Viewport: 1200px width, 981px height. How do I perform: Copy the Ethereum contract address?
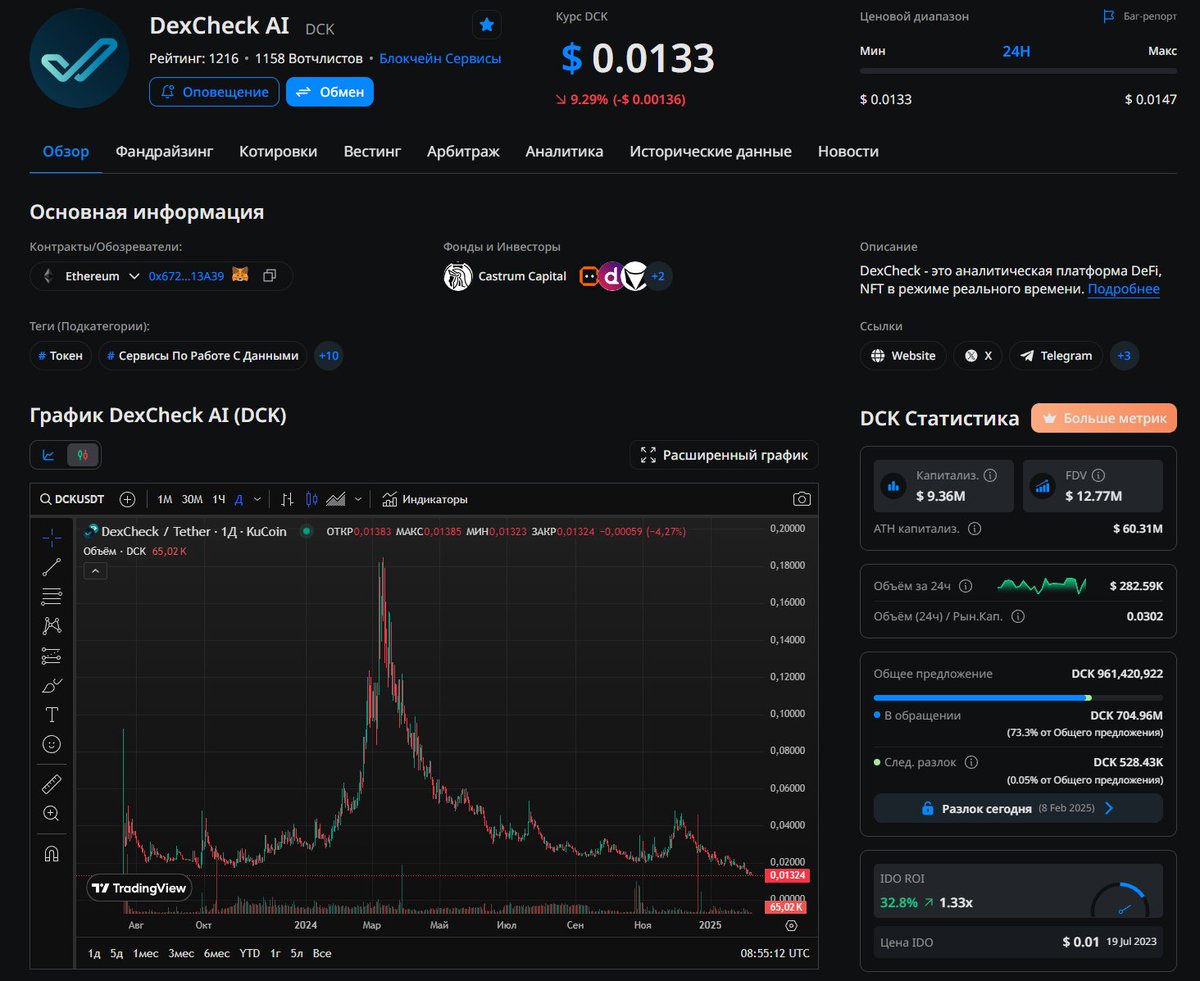point(269,276)
